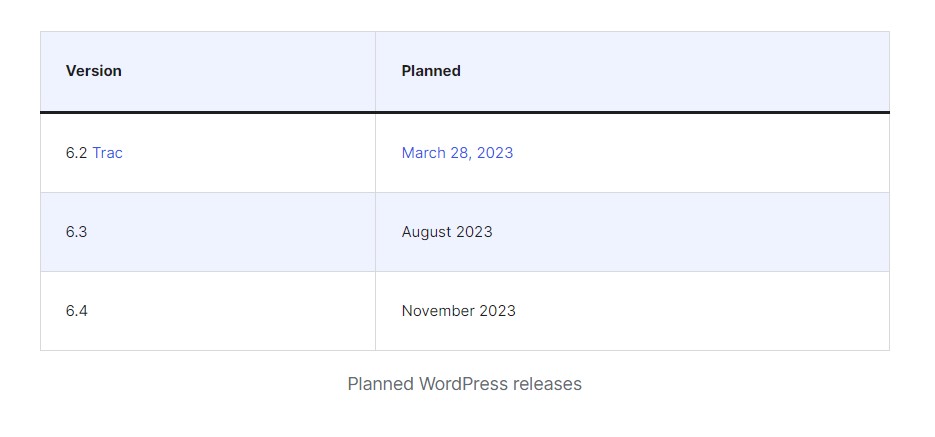Click the Version column header
Image resolution: width=935 pixels, height=437 pixels.
(94, 70)
